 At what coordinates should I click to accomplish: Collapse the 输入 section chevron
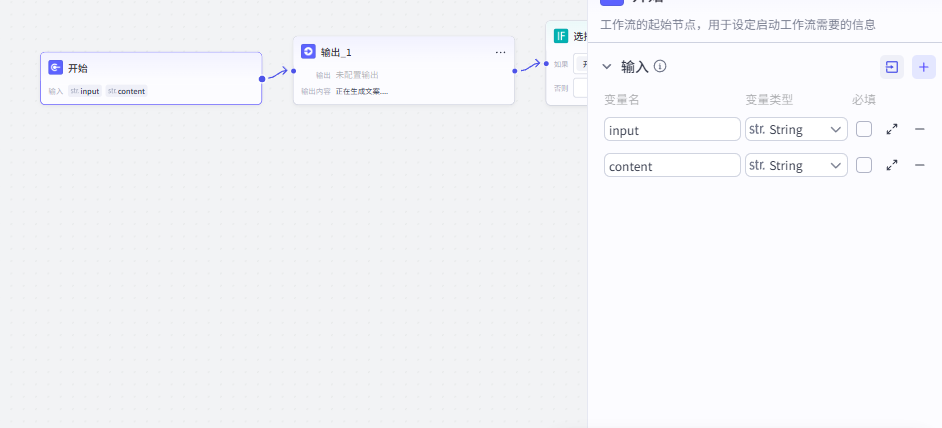click(607, 67)
